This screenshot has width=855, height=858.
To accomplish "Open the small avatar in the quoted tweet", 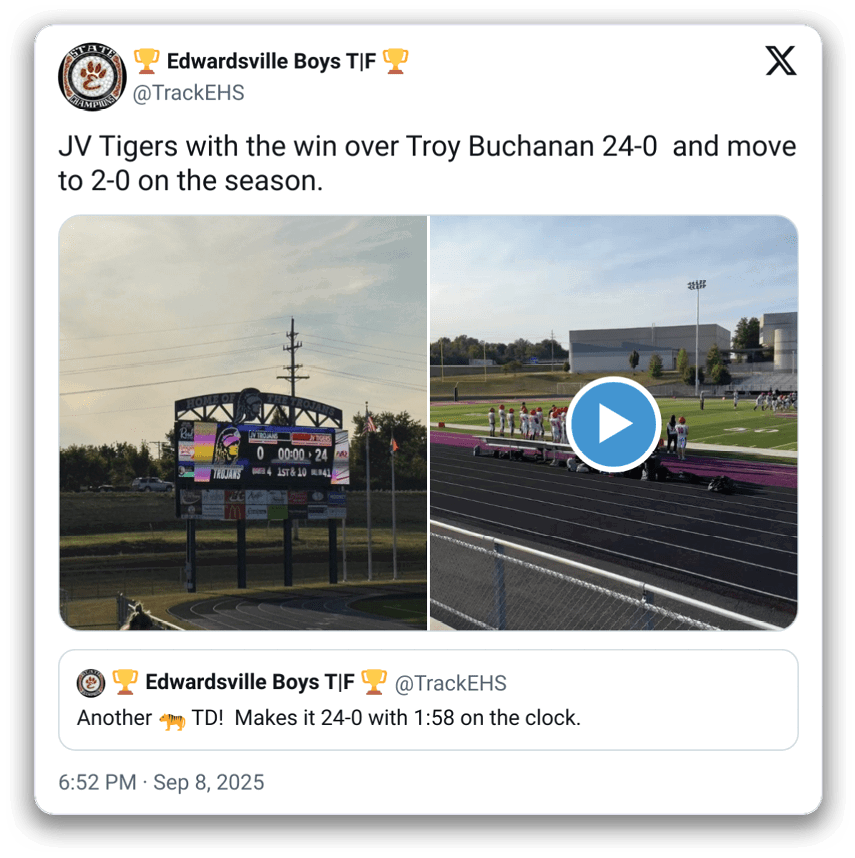I will click(x=91, y=682).
